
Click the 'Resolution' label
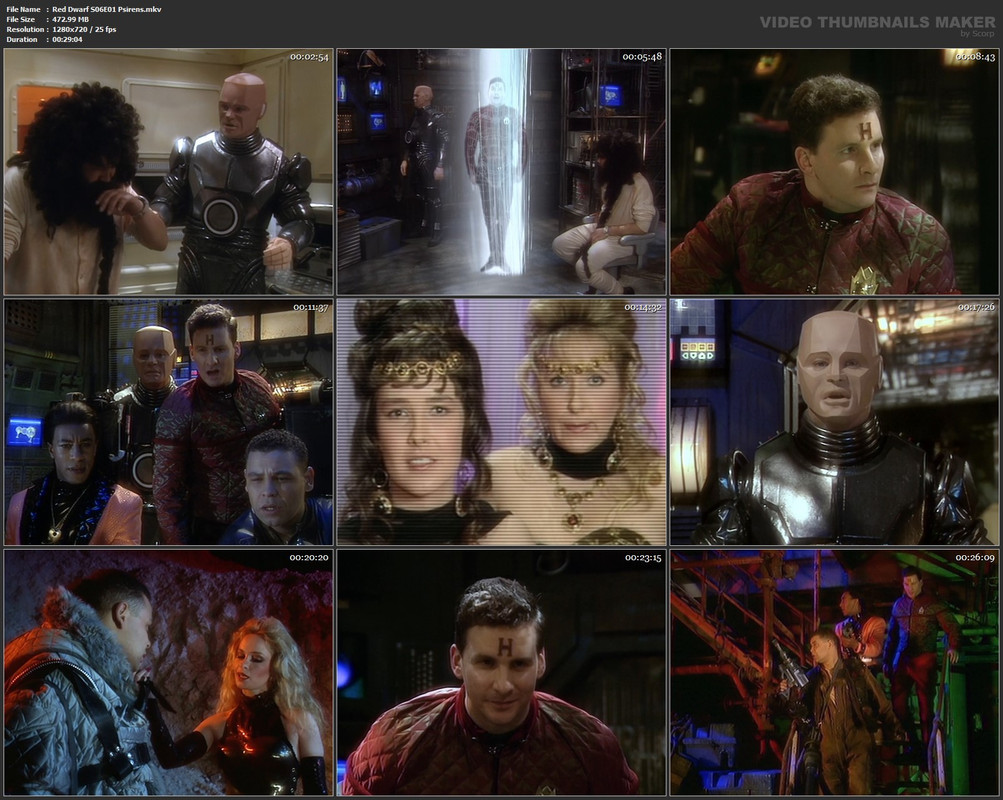[x=25, y=29]
